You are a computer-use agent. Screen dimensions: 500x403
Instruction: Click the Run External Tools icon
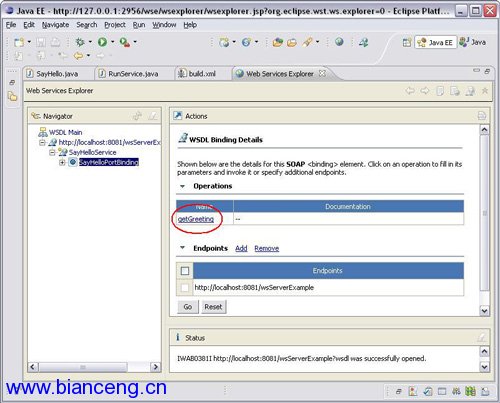(x=124, y=42)
